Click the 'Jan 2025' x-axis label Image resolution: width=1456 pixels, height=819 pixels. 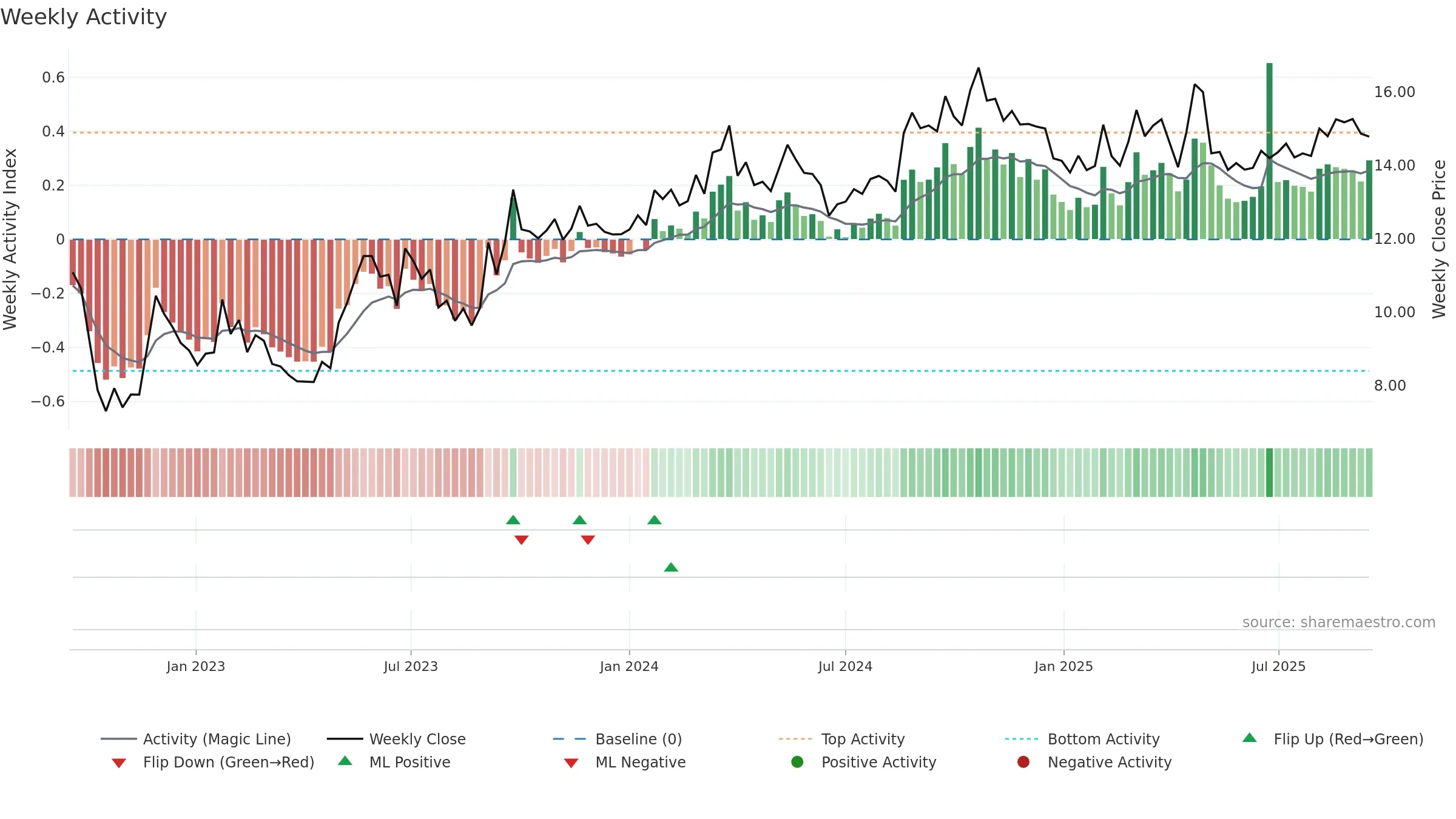click(1063, 666)
